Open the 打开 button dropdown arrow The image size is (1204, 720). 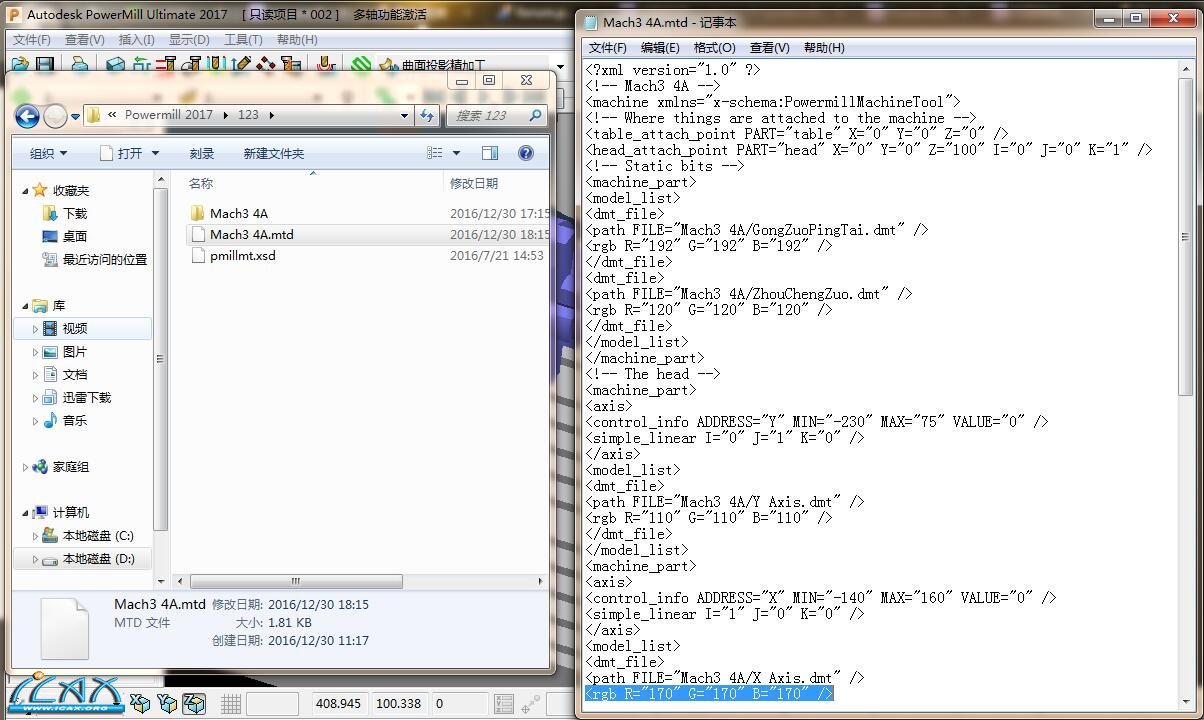[x=154, y=153]
